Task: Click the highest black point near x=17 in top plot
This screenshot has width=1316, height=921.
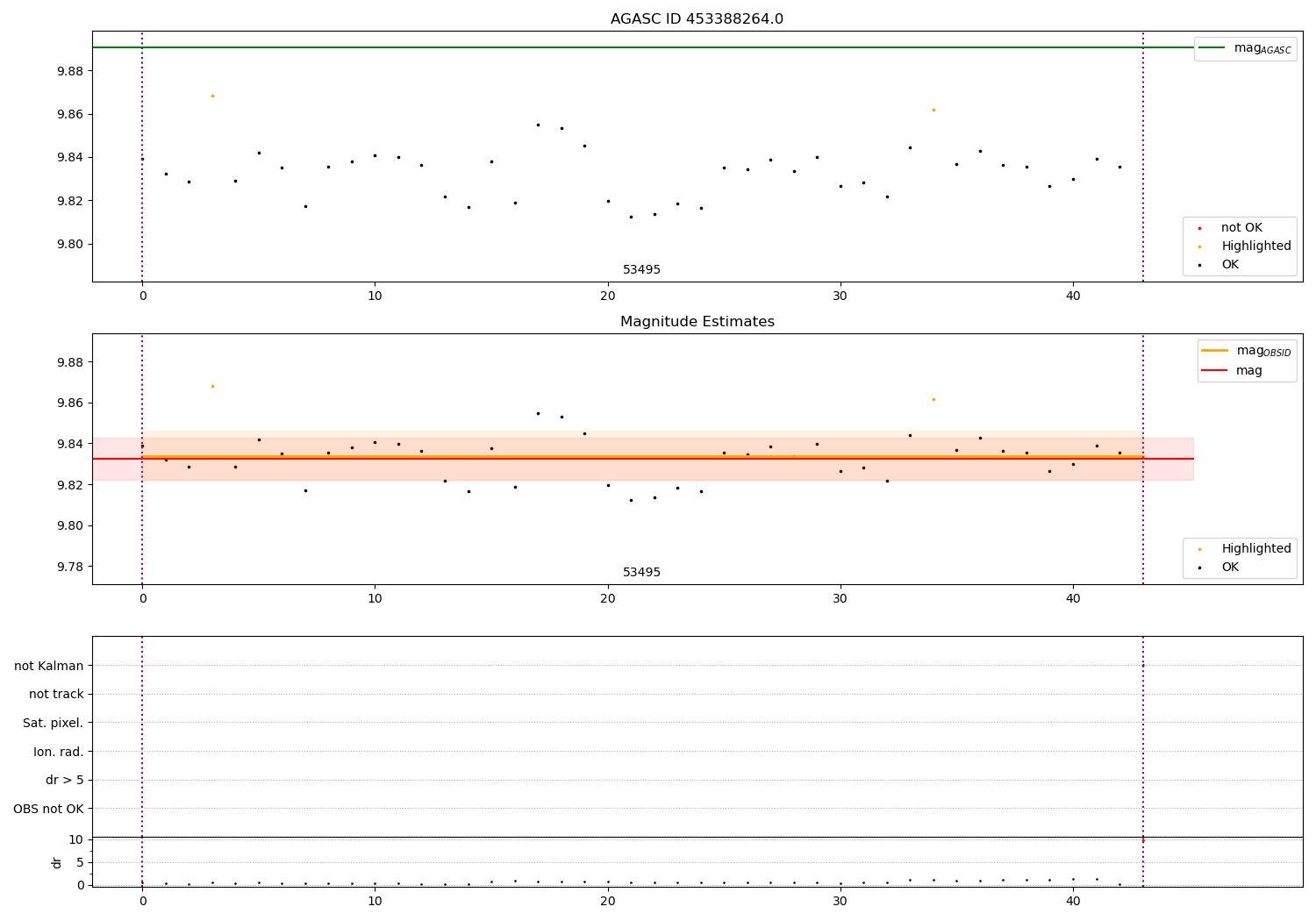Action: (x=538, y=125)
